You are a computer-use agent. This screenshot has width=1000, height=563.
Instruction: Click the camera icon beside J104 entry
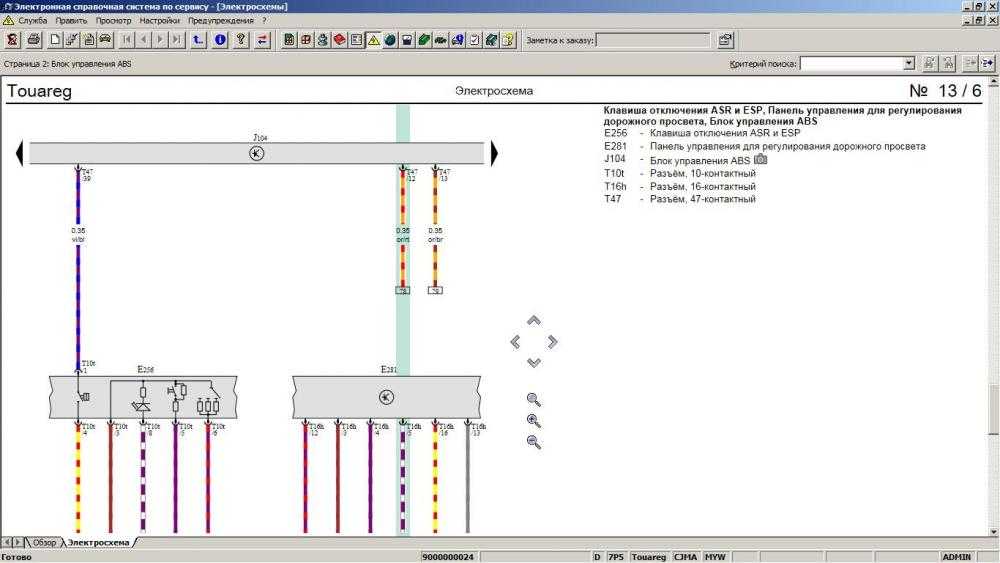pos(760,159)
